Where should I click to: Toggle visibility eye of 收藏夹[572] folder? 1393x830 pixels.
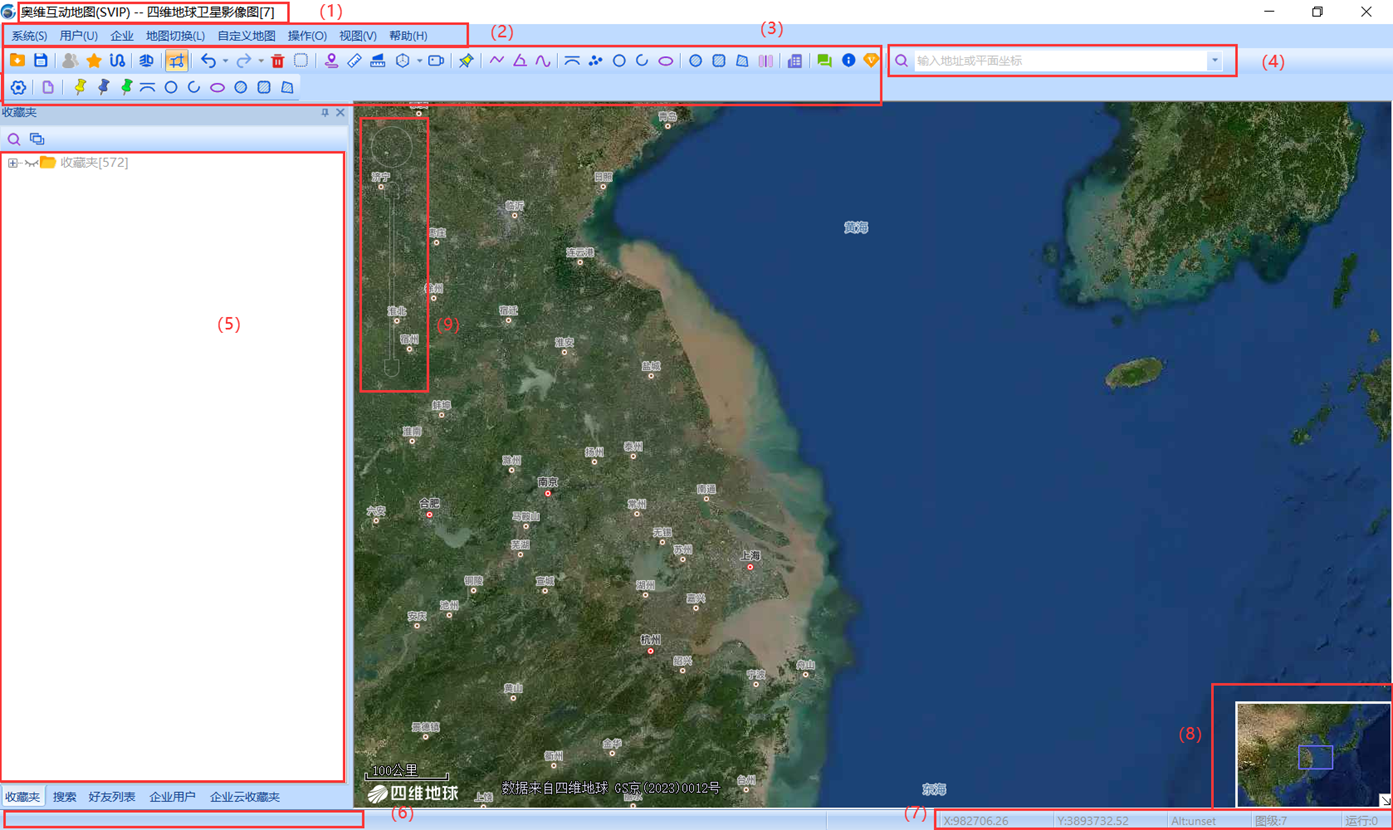click(31, 163)
